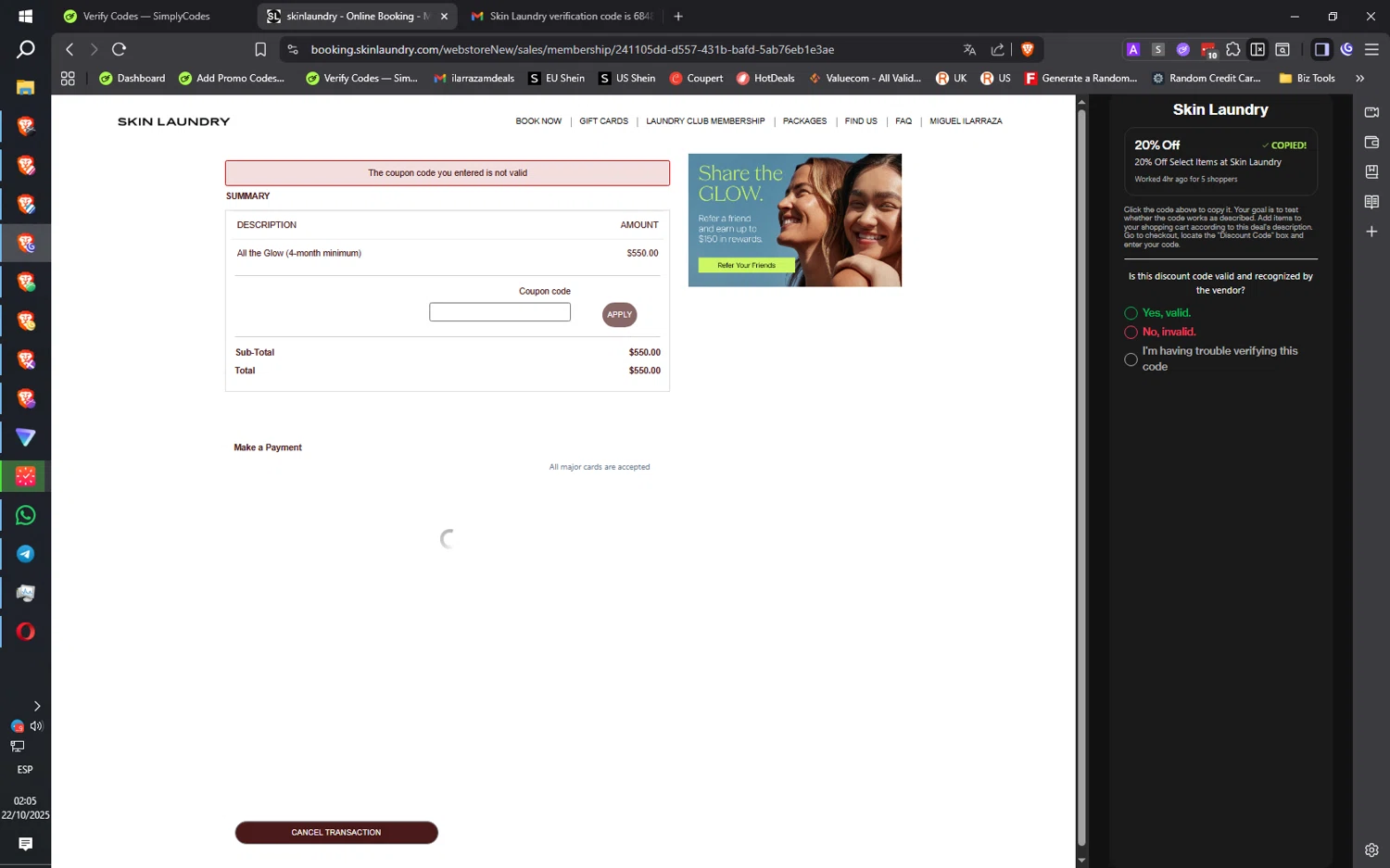Open LAUNDRY CLUB MEMBERSHIP page
Viewport: 1390px width, 868px height.
click(x=705, y=121)
